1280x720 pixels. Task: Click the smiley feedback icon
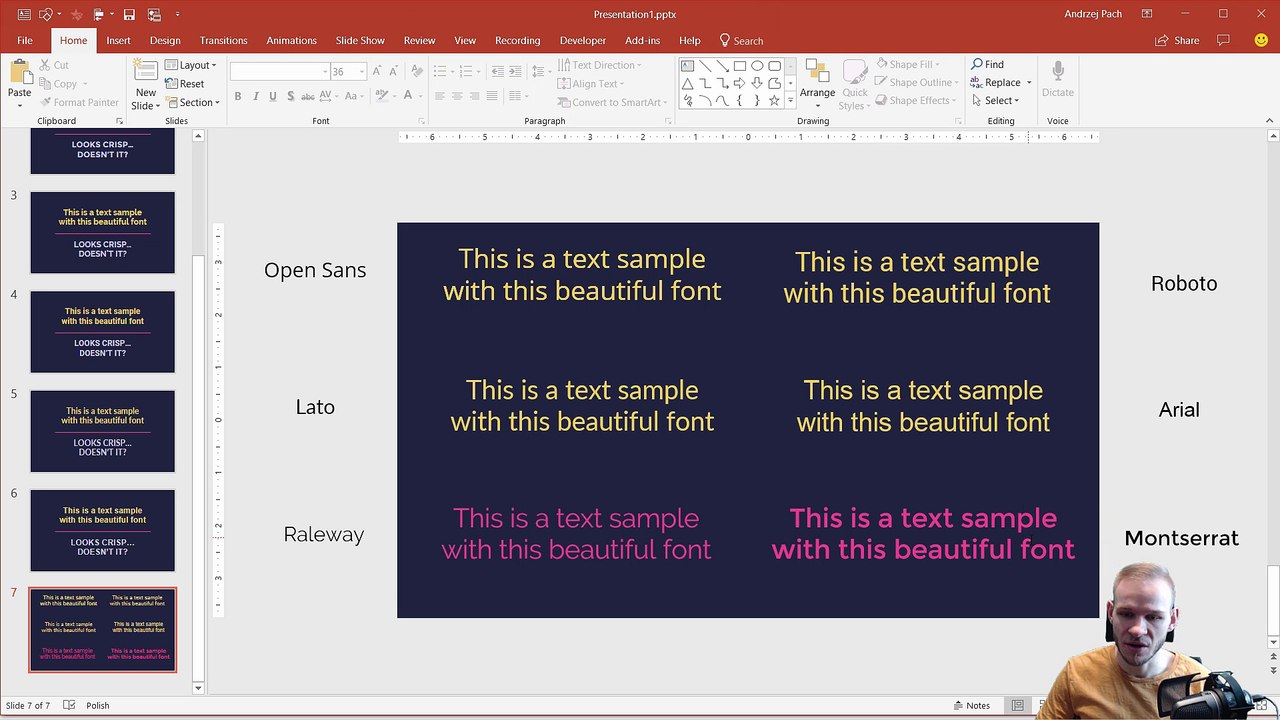[1261, 40]
